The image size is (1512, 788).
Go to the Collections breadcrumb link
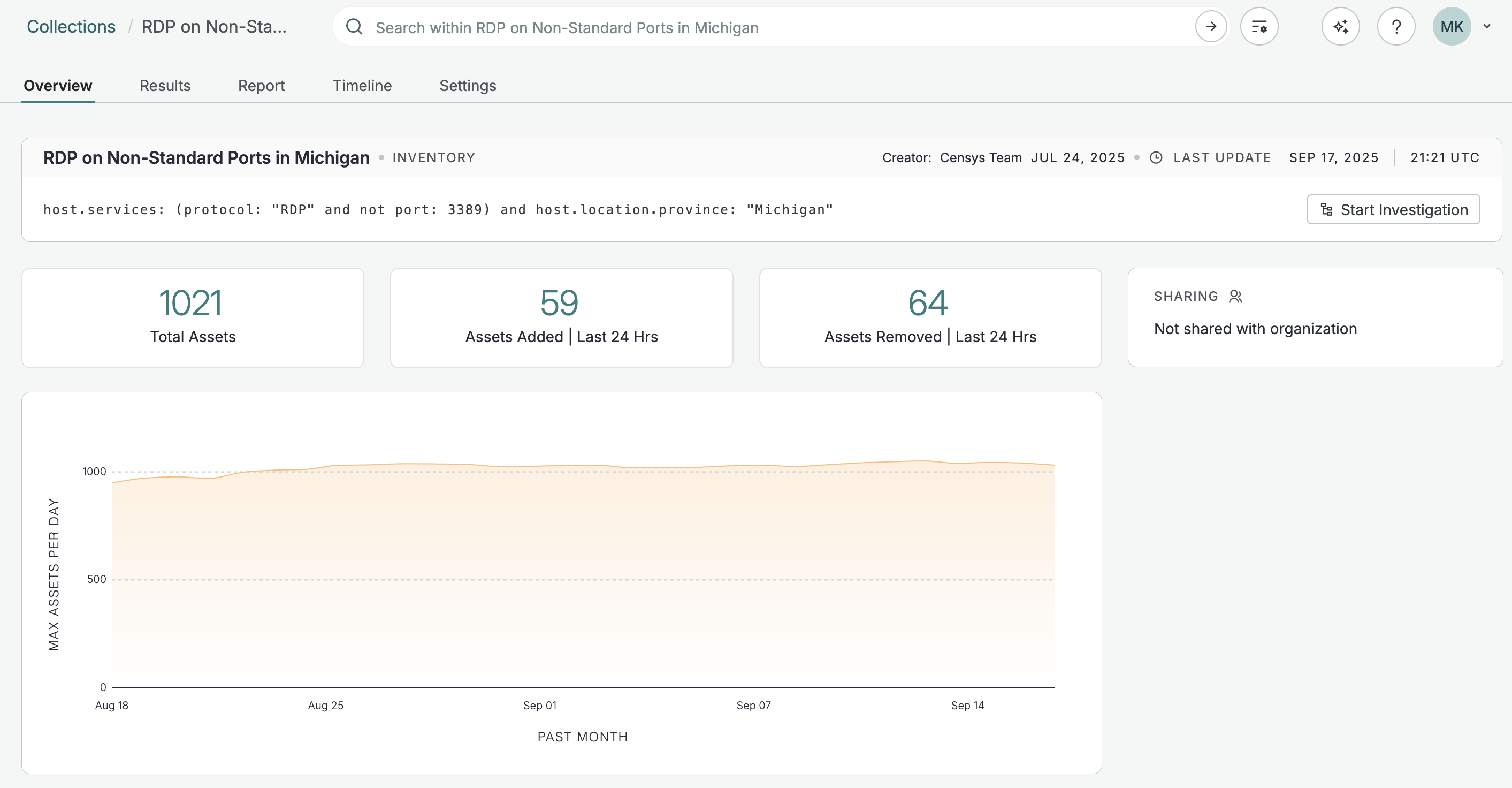tap(71, 27)
